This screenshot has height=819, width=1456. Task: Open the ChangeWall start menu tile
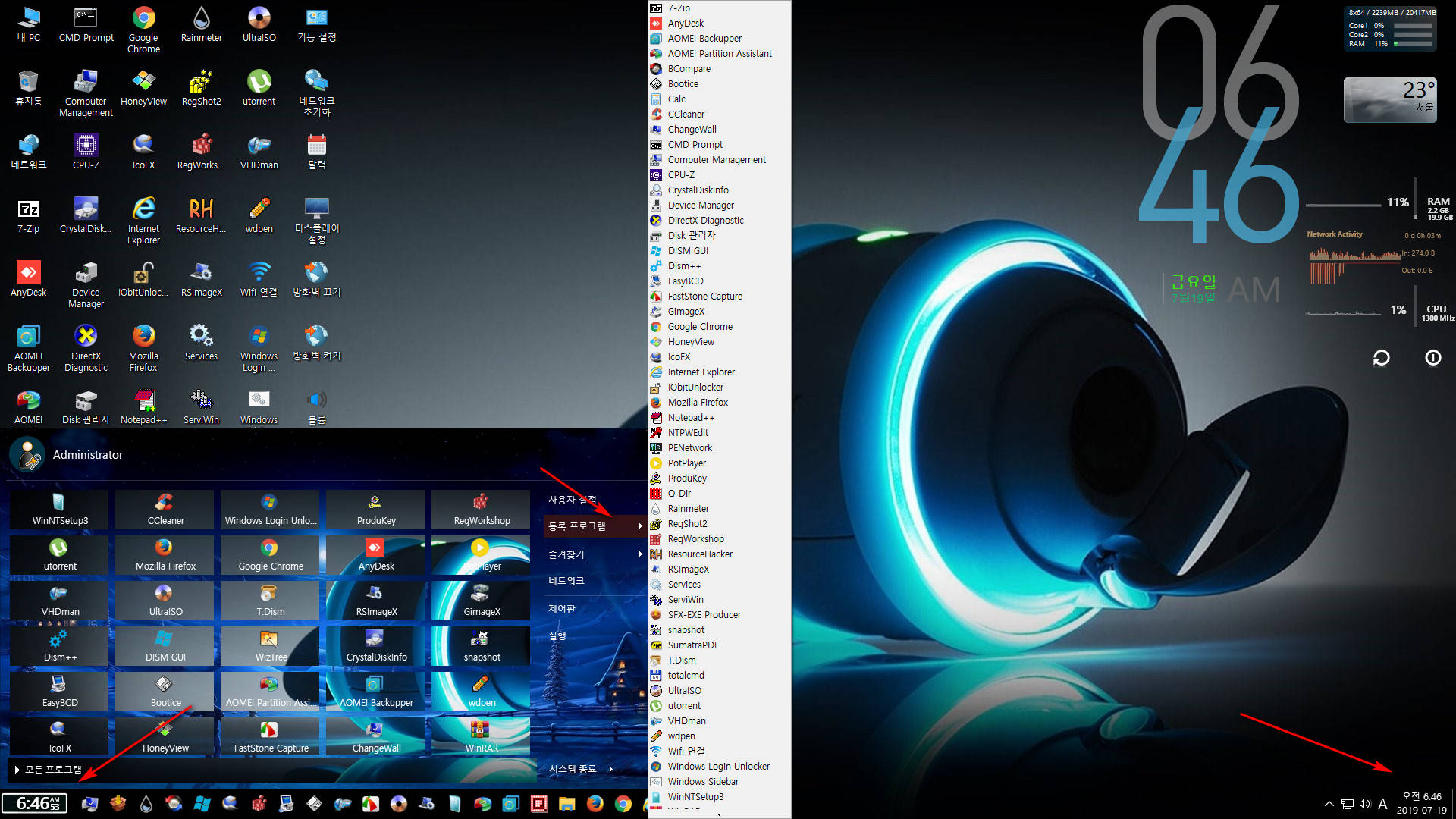(x=376, y=737)
